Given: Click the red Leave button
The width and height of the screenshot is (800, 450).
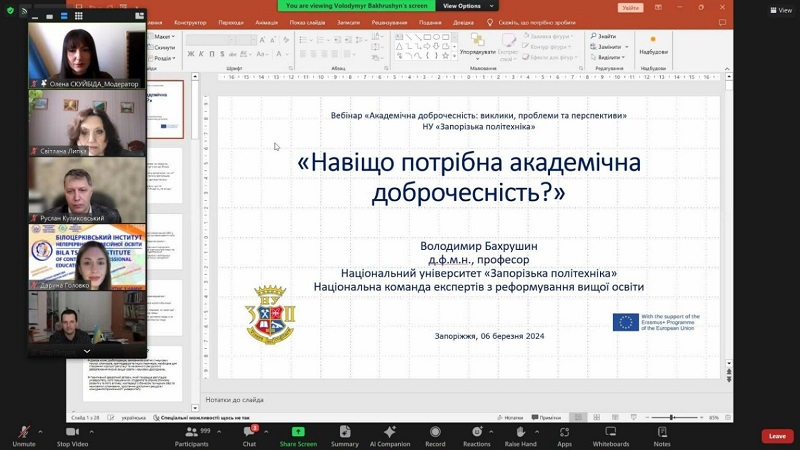Looking at the screenshot, I should [x=777, y=436].
